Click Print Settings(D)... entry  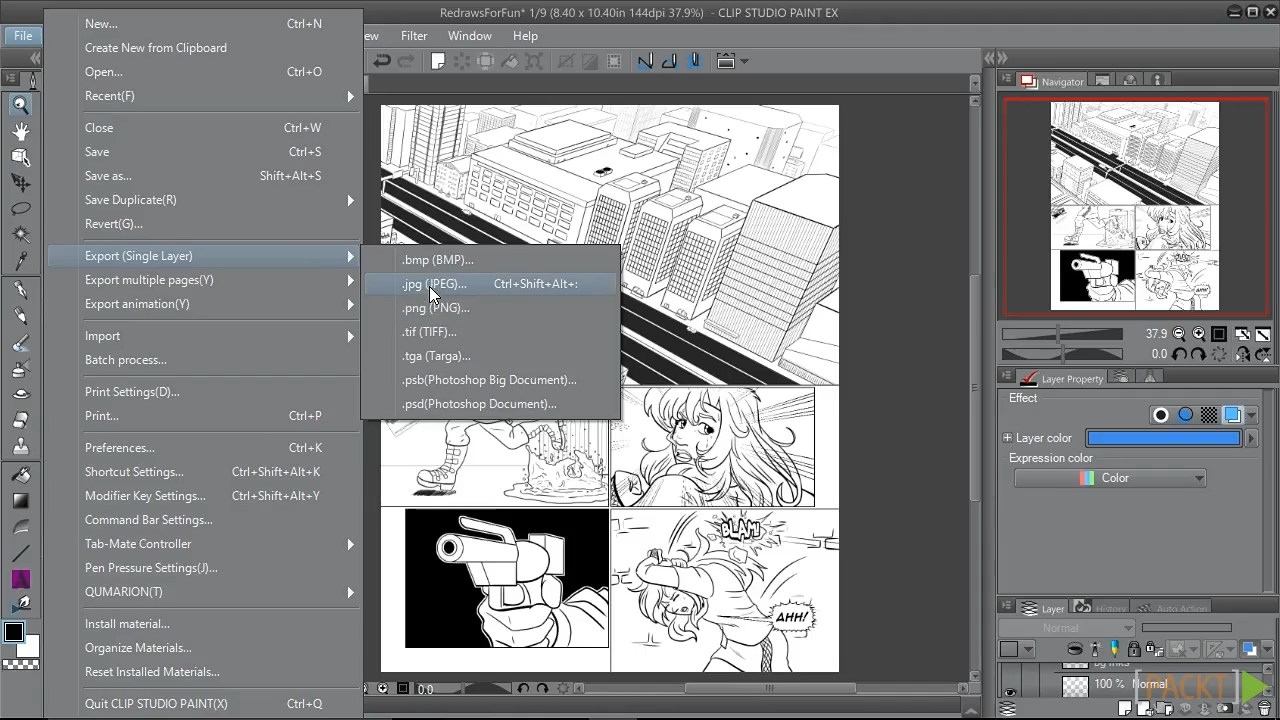pyautogui.click(x=203, y=392)
